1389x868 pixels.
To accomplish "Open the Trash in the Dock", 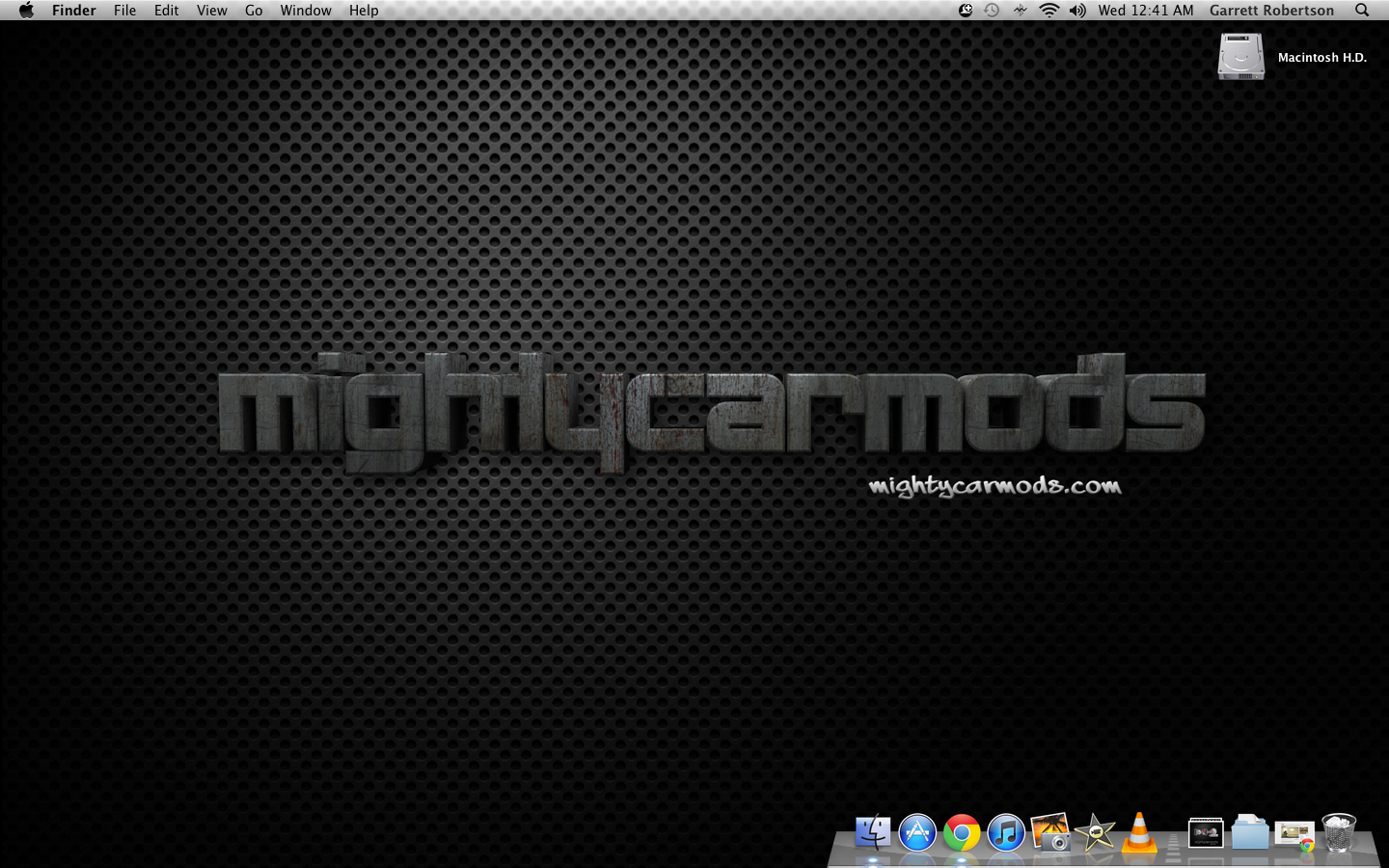I will (1339, 832).
